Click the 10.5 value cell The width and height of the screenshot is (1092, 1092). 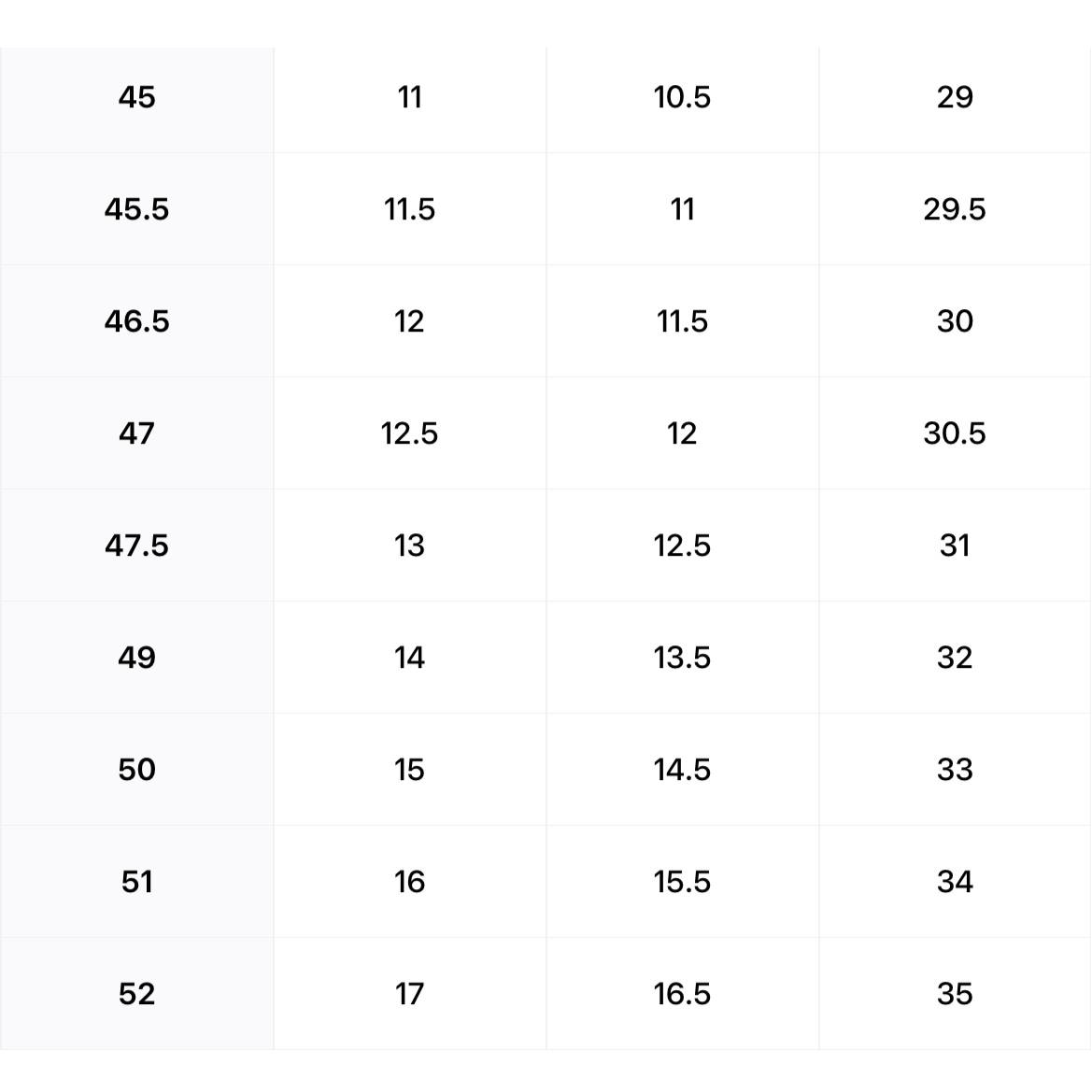pos(682,97)
